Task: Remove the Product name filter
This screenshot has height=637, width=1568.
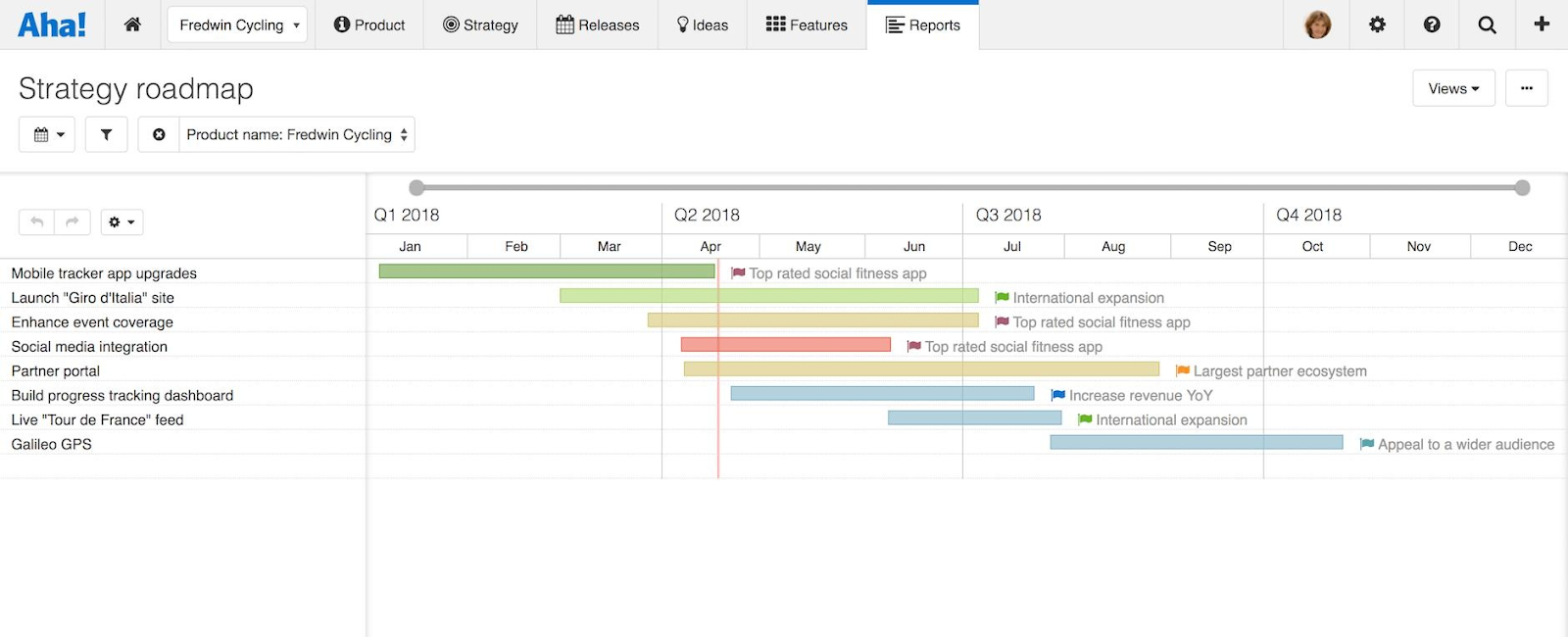Action: (x=159, y=134)
